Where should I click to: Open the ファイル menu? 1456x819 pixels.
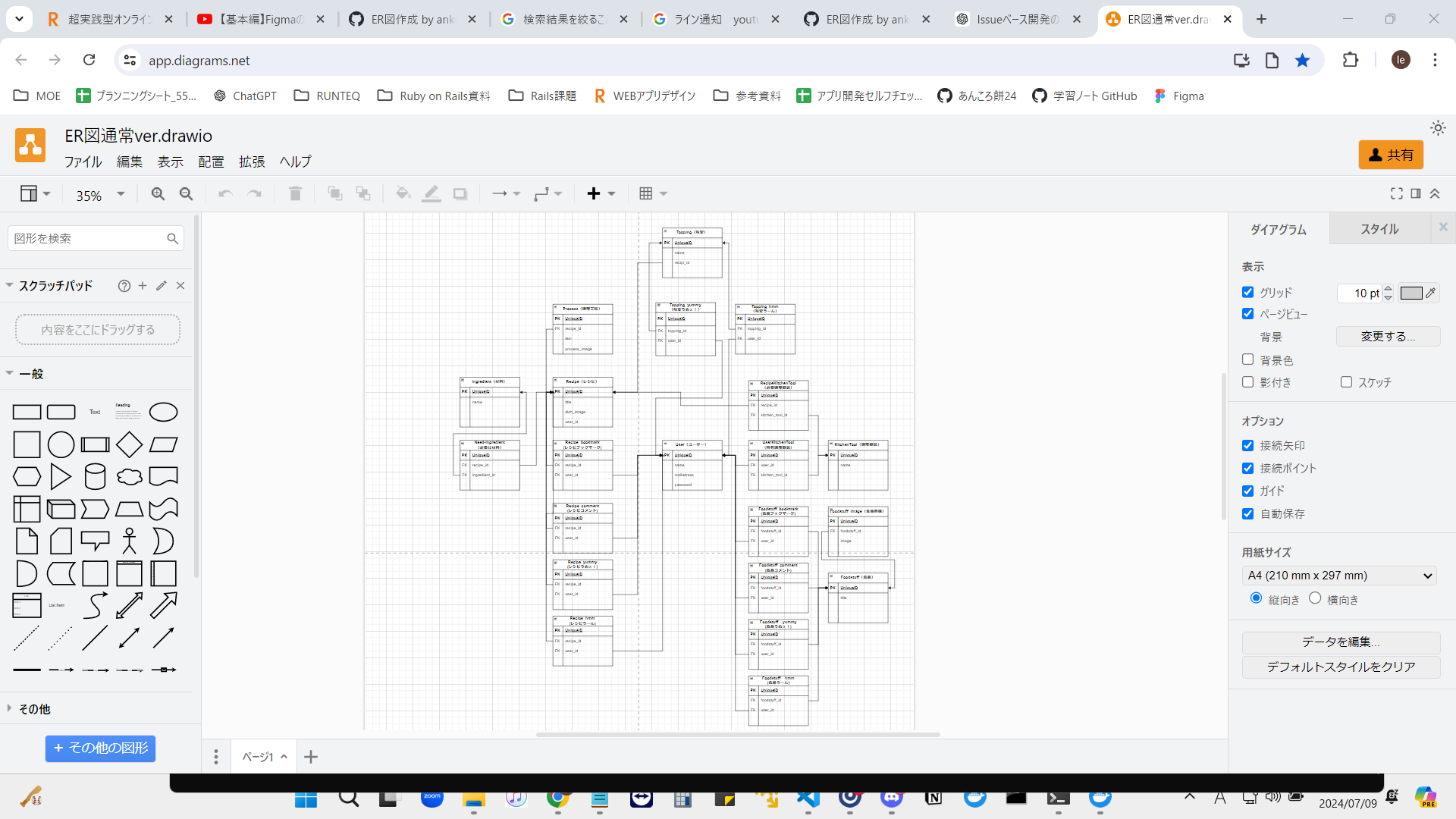tap(83, 162)
